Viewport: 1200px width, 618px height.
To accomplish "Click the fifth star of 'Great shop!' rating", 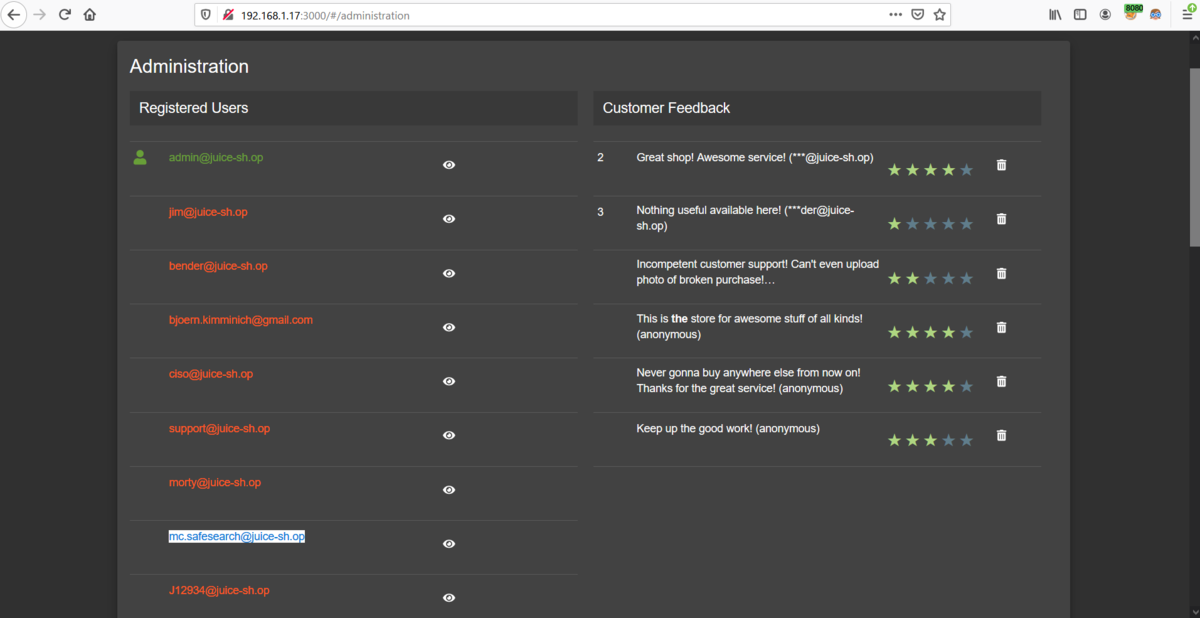I will [966, 170].
